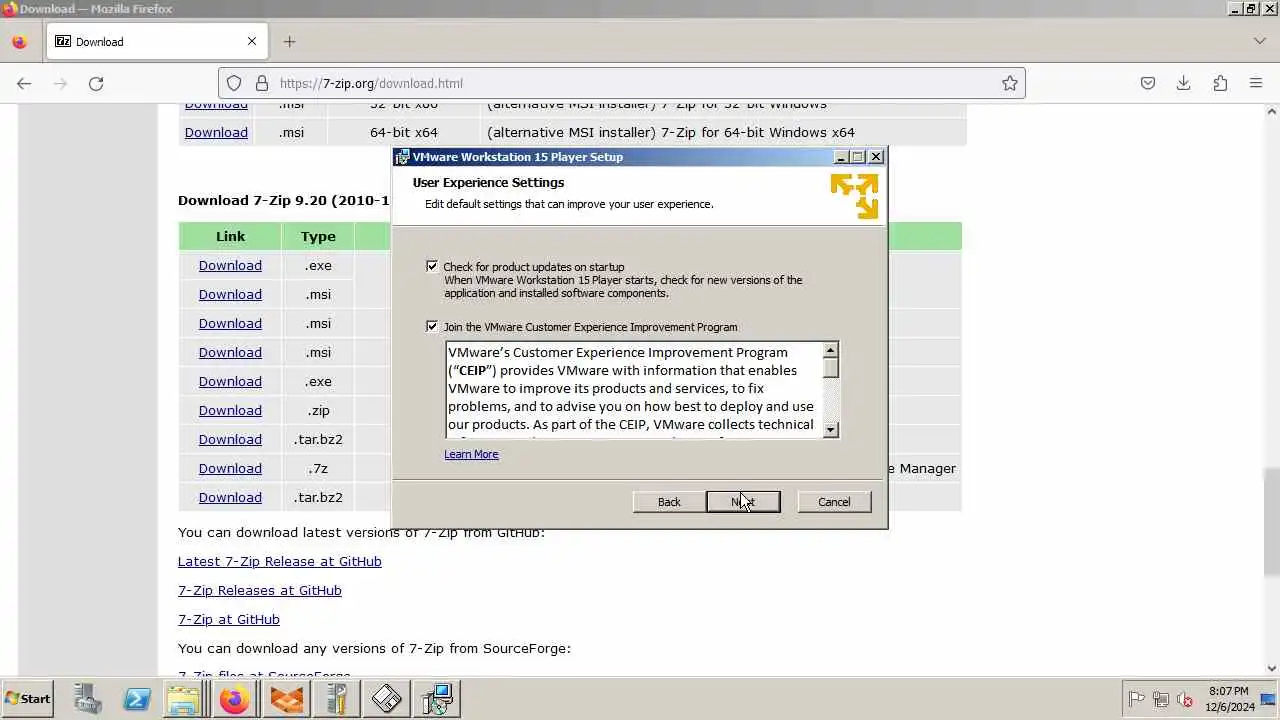Click the server-with-key taskbar icon
The height and width of the screenshot is (720, 1280).
coord(336,699)
